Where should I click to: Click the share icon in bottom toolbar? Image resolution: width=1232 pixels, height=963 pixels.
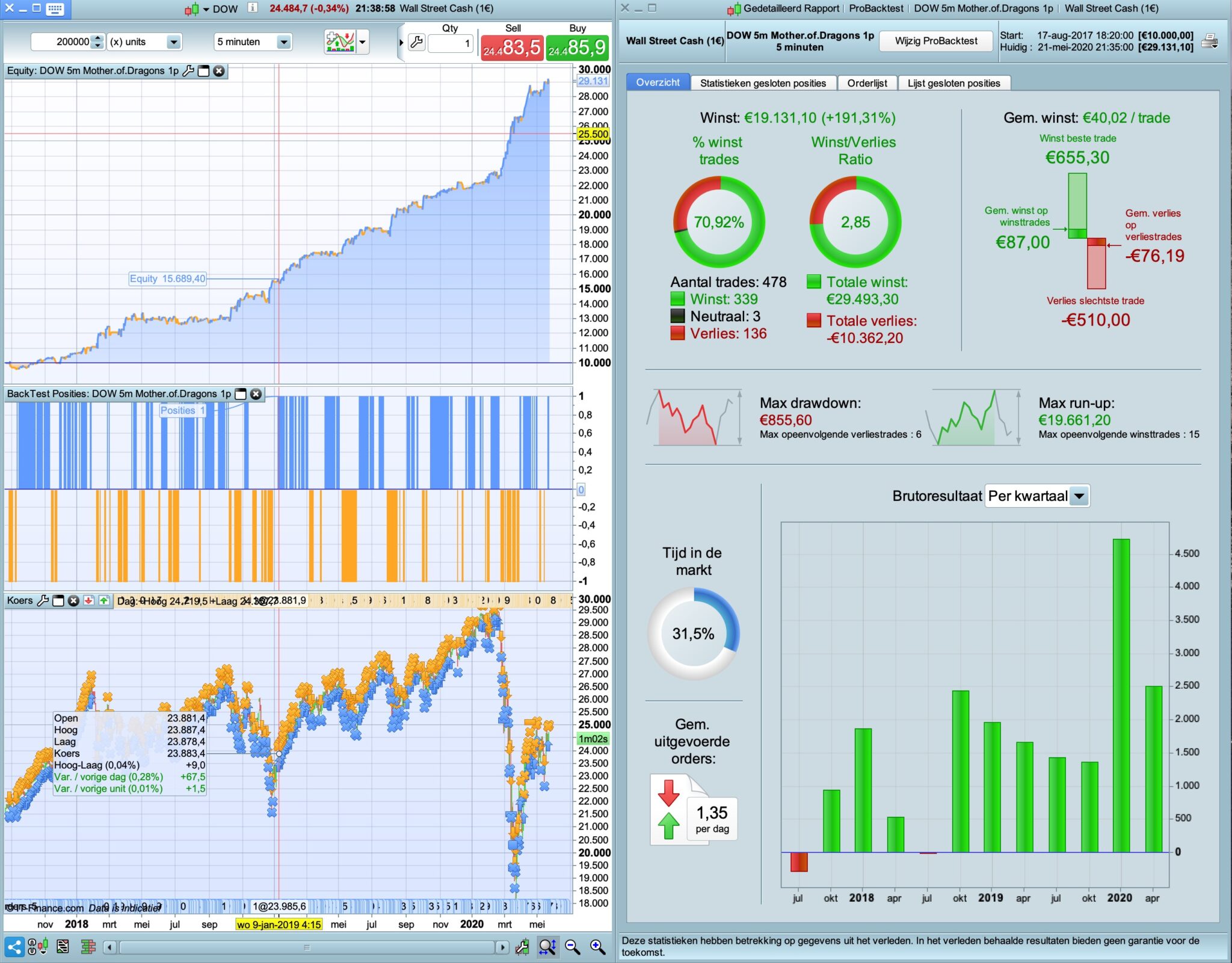pos(14,947)
